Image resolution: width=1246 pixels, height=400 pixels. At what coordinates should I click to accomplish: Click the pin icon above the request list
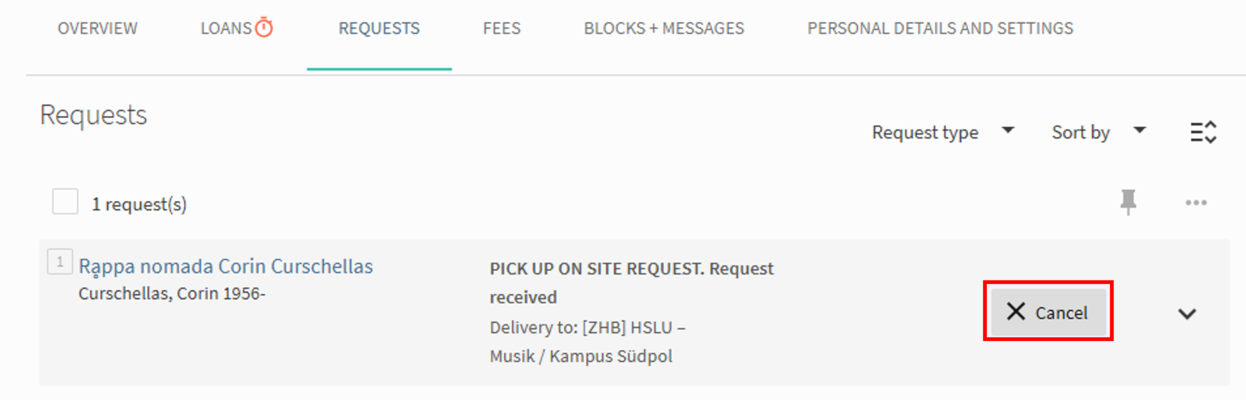(x=1129, y=203)
